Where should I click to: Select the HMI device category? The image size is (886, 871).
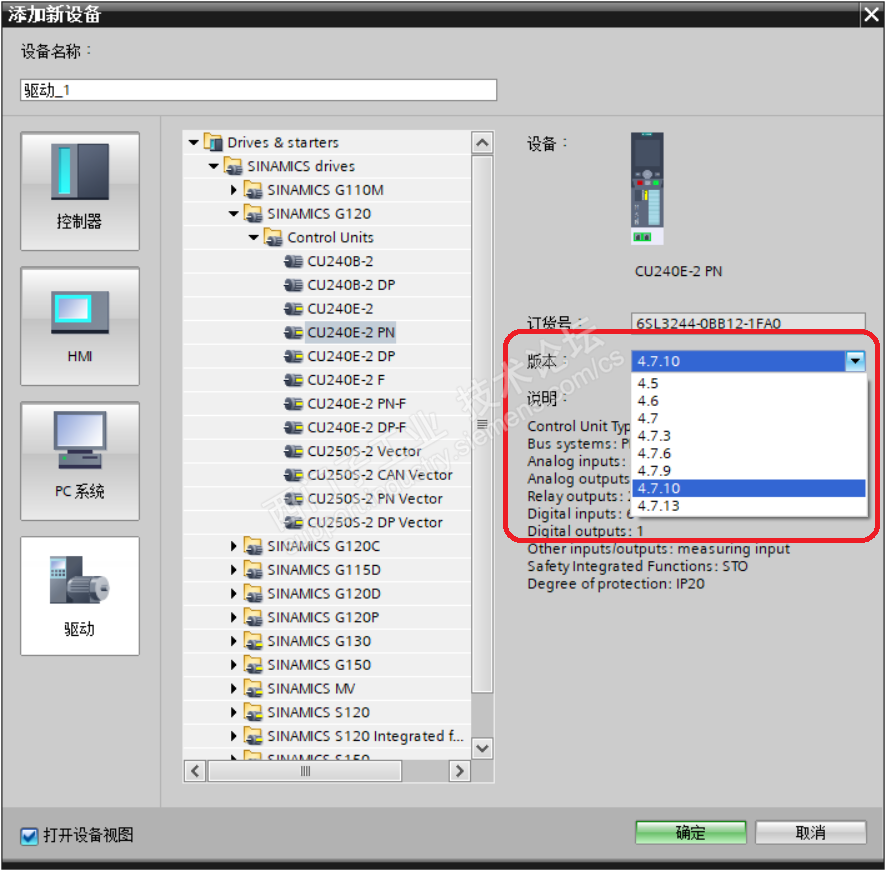tap(80, 326)
